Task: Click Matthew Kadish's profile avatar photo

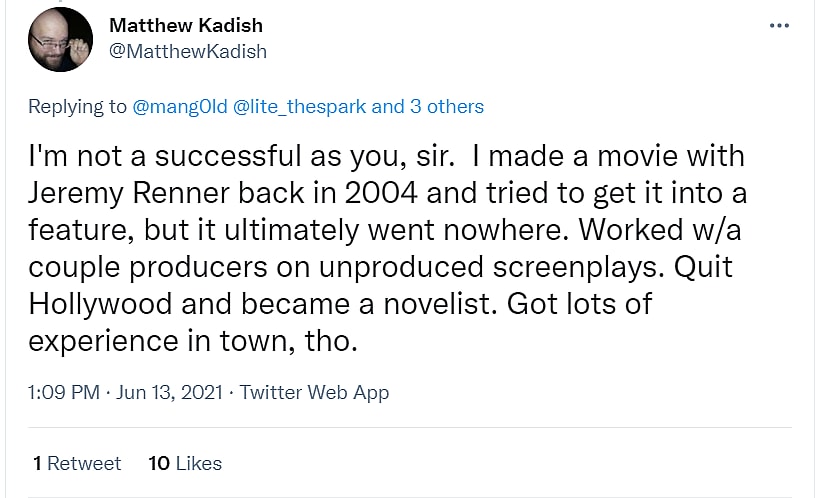Action: coord(60,39)
